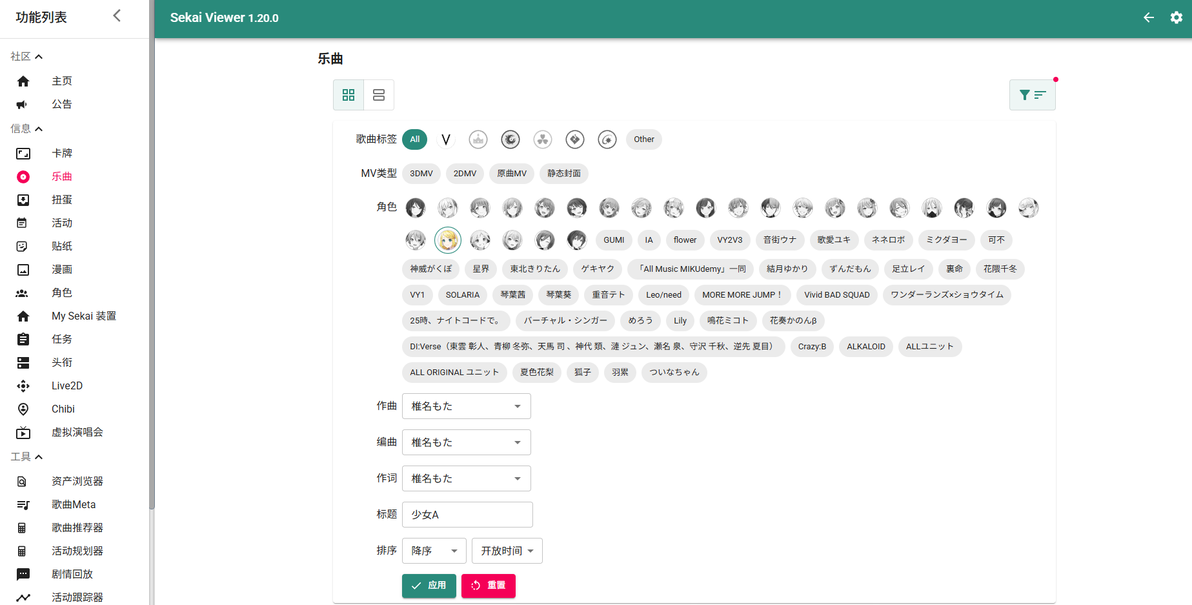This screenshot has width=1192, height=605.
Task: Select the Virtual Singer V tag icon
Action: 445,139
